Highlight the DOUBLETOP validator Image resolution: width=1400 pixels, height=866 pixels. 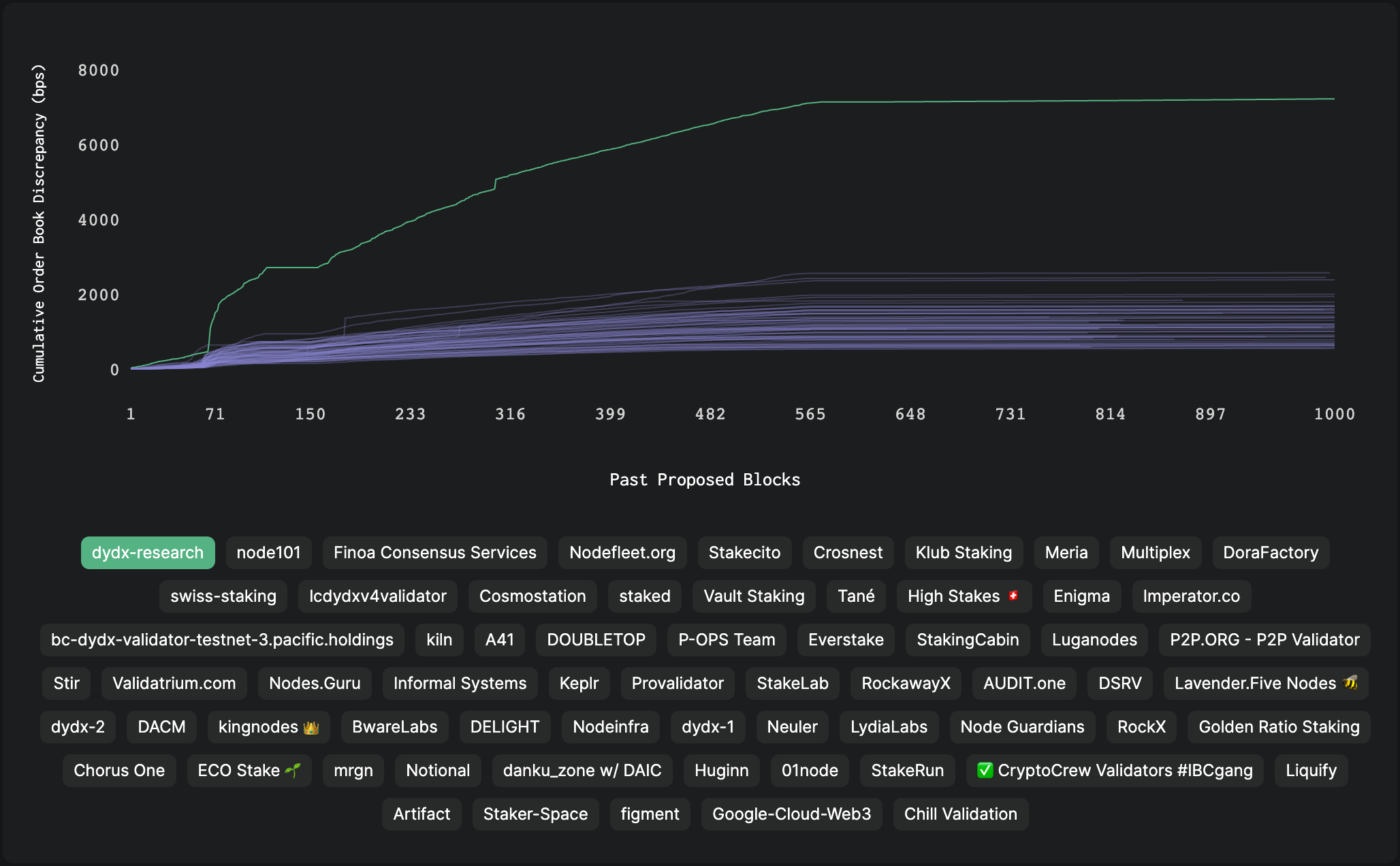[x=596, y=639]
